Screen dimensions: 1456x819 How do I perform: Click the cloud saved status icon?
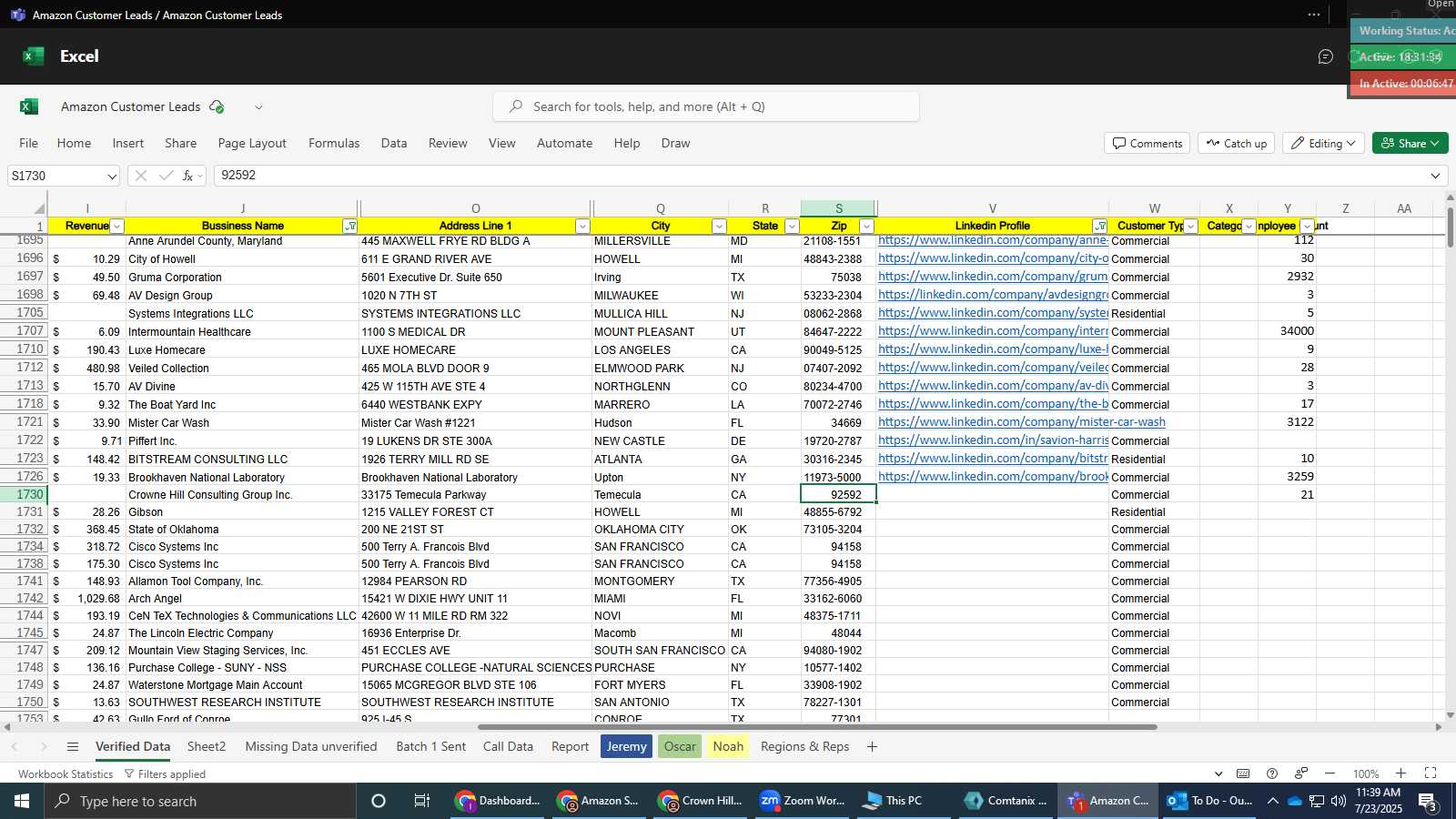click(217, 106)
